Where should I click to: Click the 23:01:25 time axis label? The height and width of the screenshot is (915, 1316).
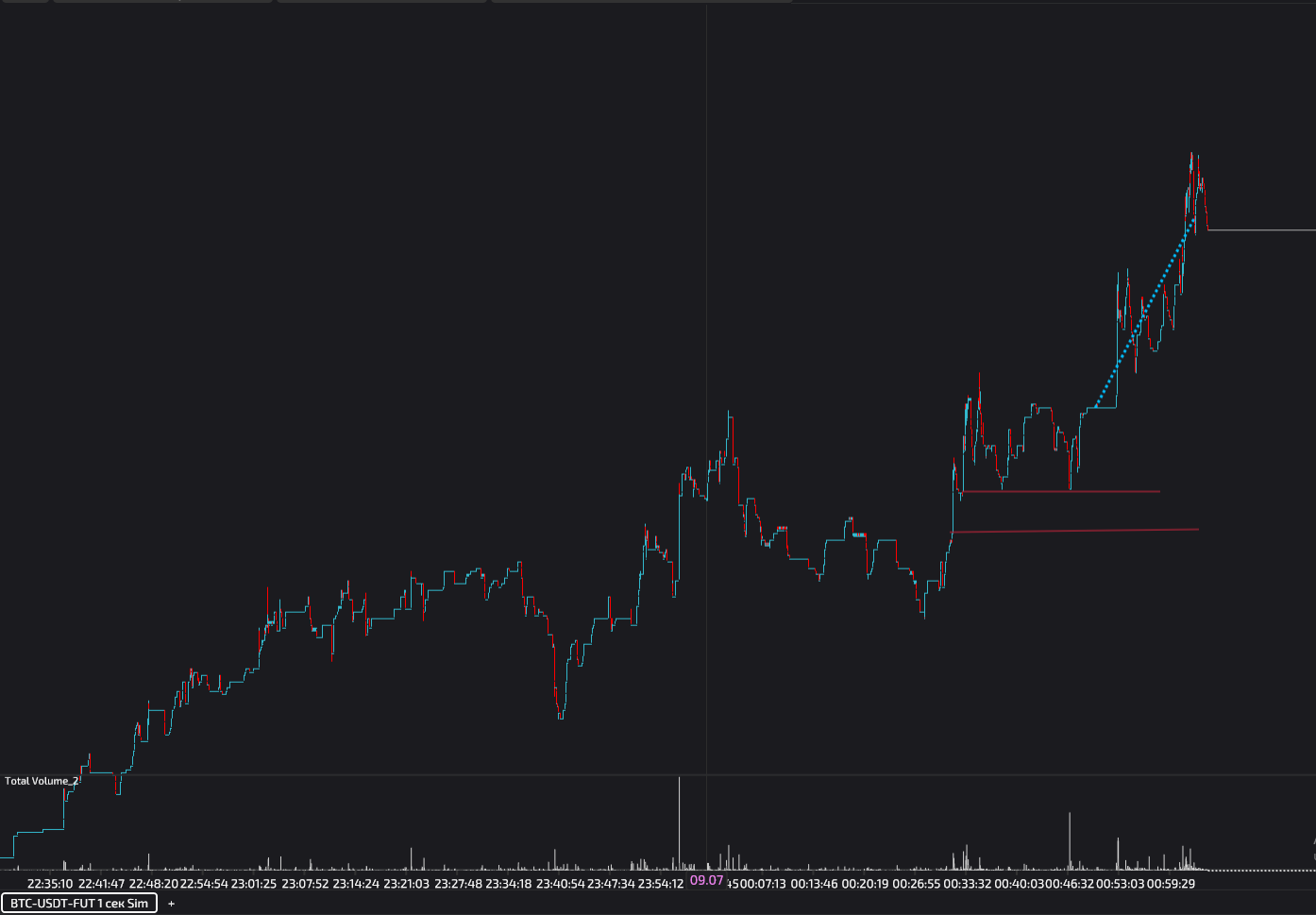[x=254, y=884]
